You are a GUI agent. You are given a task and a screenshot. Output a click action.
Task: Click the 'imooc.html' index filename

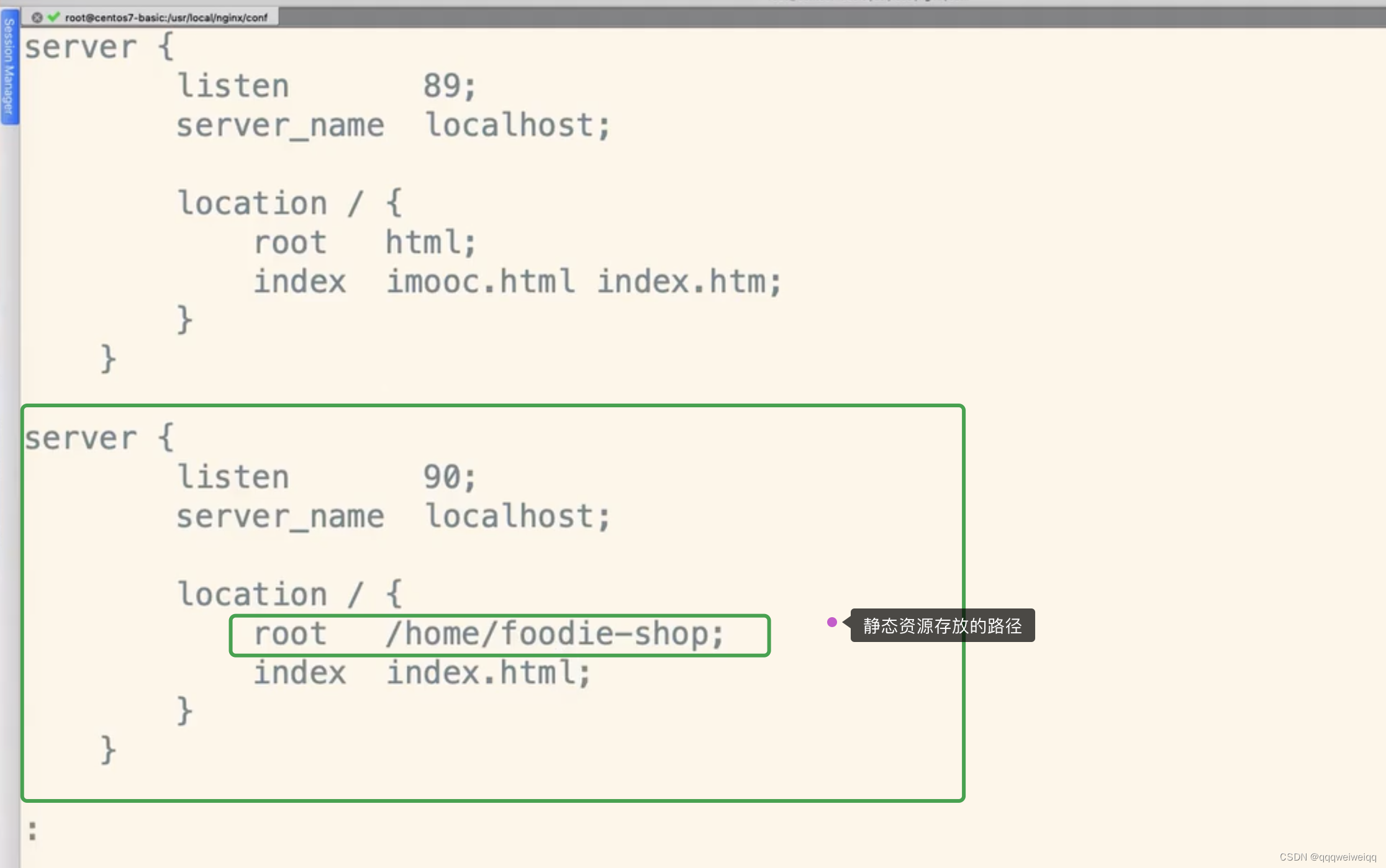(480, 282)
